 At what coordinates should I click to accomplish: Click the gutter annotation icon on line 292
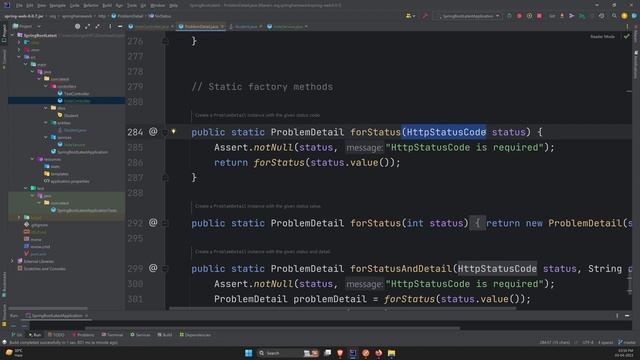pos(153,222)
